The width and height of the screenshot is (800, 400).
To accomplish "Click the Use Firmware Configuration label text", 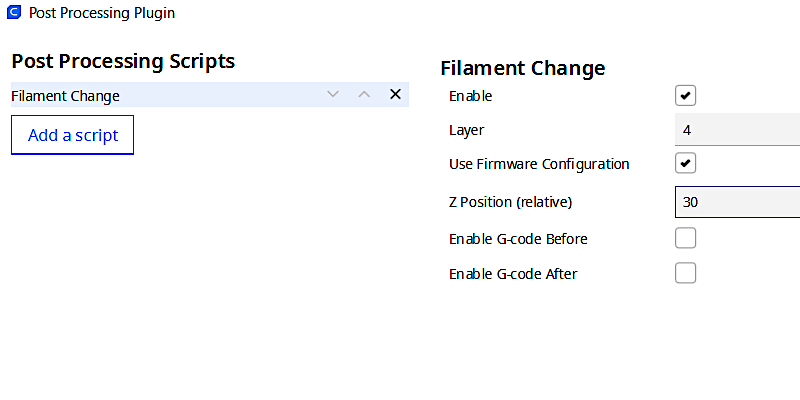I will (539, 164).
